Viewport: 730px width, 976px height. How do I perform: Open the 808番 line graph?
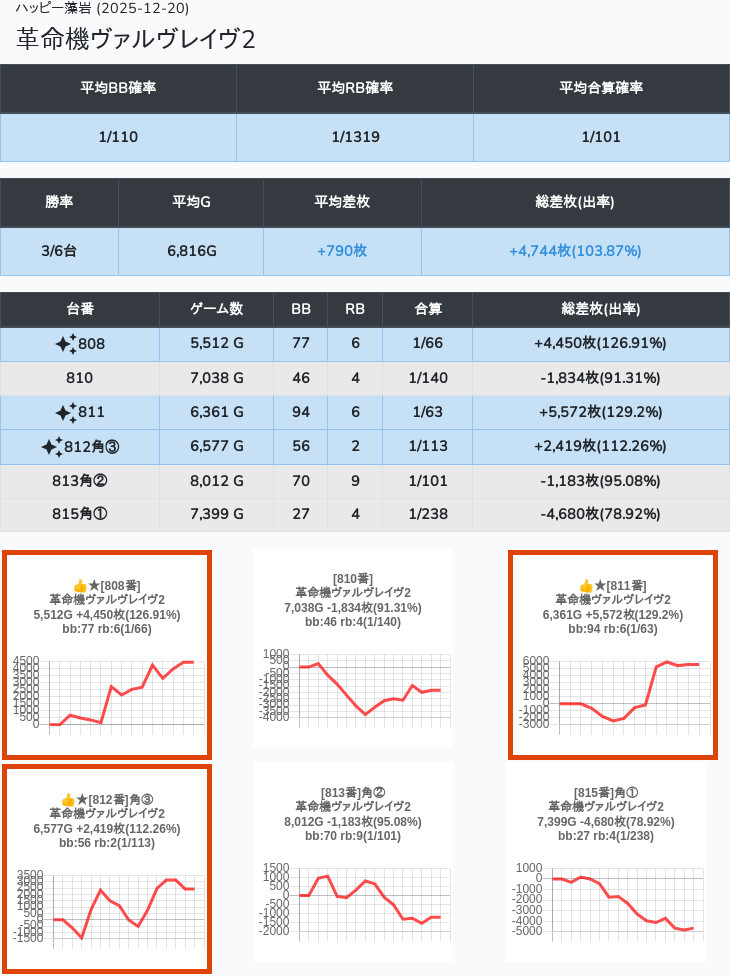click(x=106, y=693)
